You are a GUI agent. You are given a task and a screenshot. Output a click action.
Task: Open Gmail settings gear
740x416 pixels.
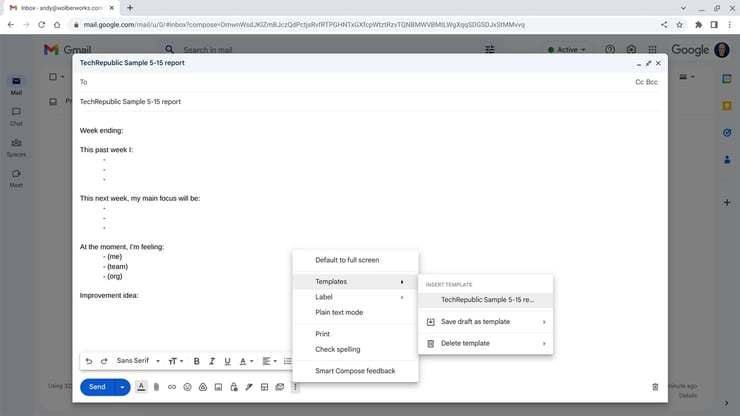[631, 50]
